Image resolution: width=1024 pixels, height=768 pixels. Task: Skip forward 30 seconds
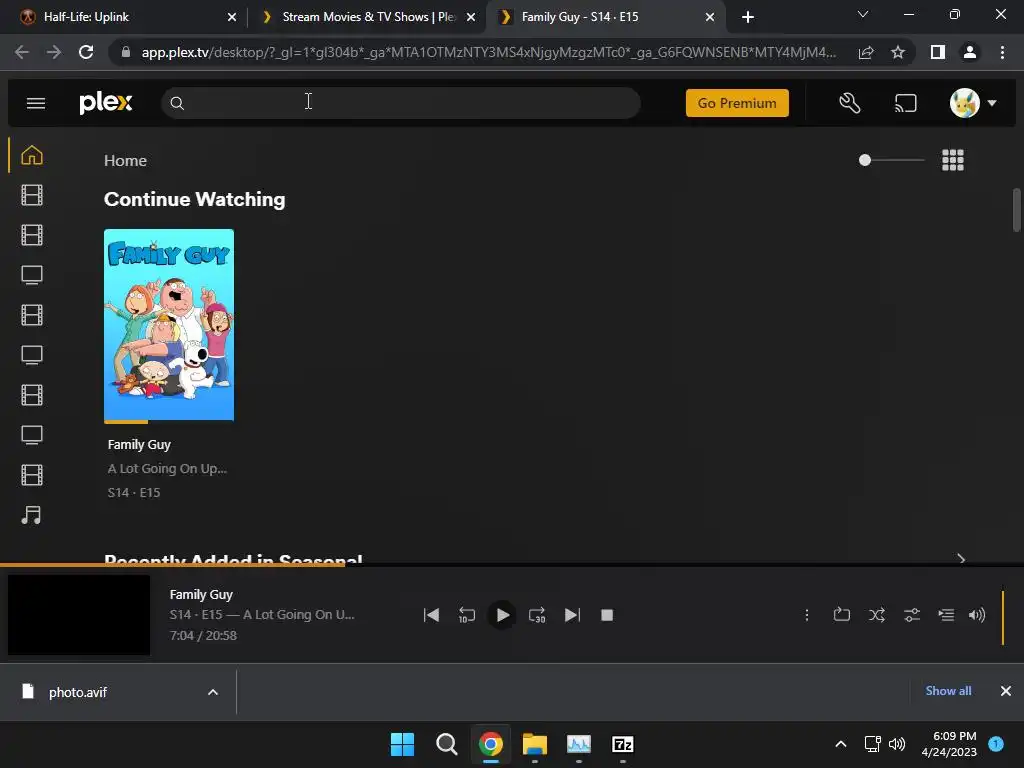(x=537, y=615)
